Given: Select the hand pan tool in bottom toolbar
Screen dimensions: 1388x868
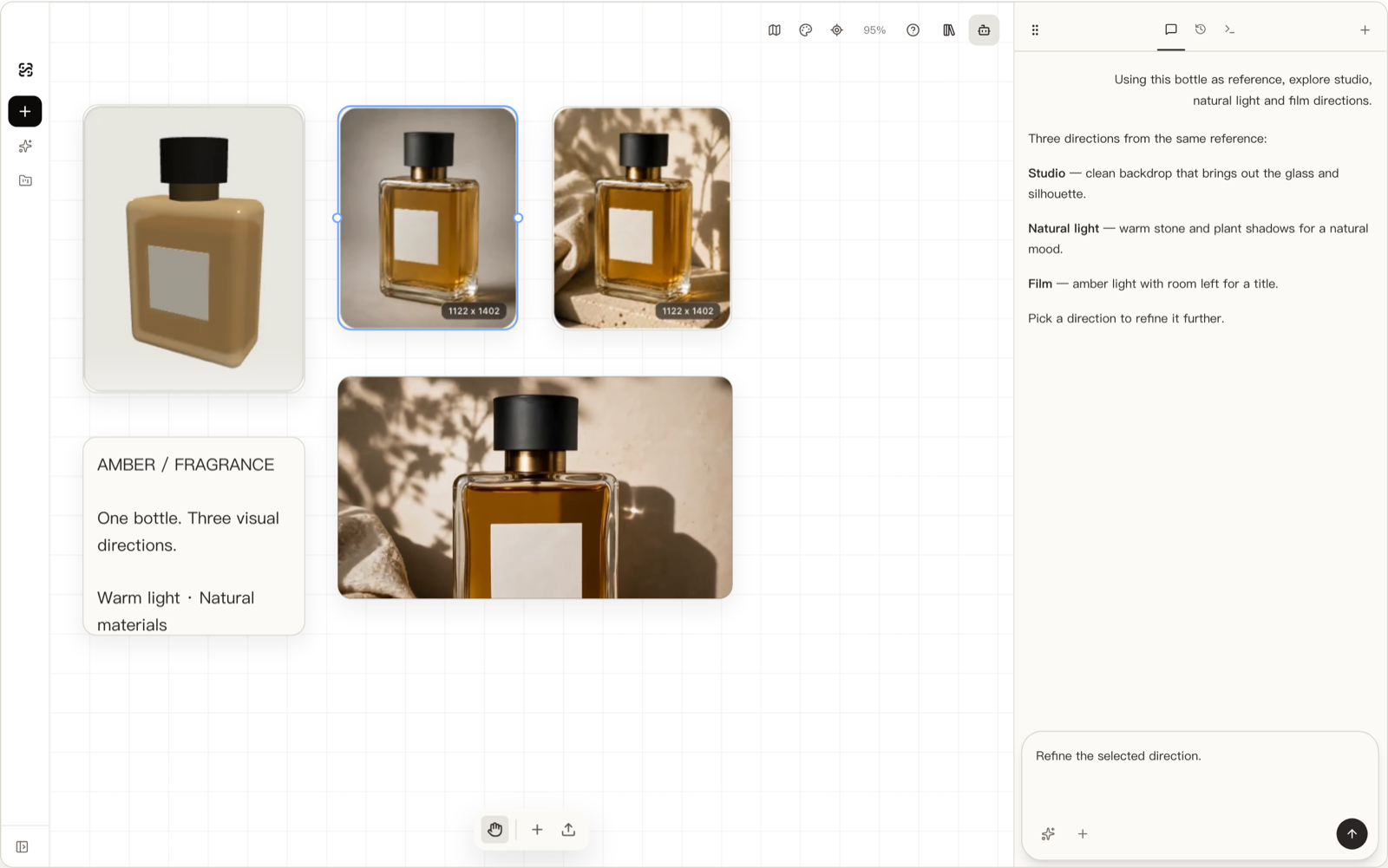Looking at the screenshot, I should (x=495, y=830).
